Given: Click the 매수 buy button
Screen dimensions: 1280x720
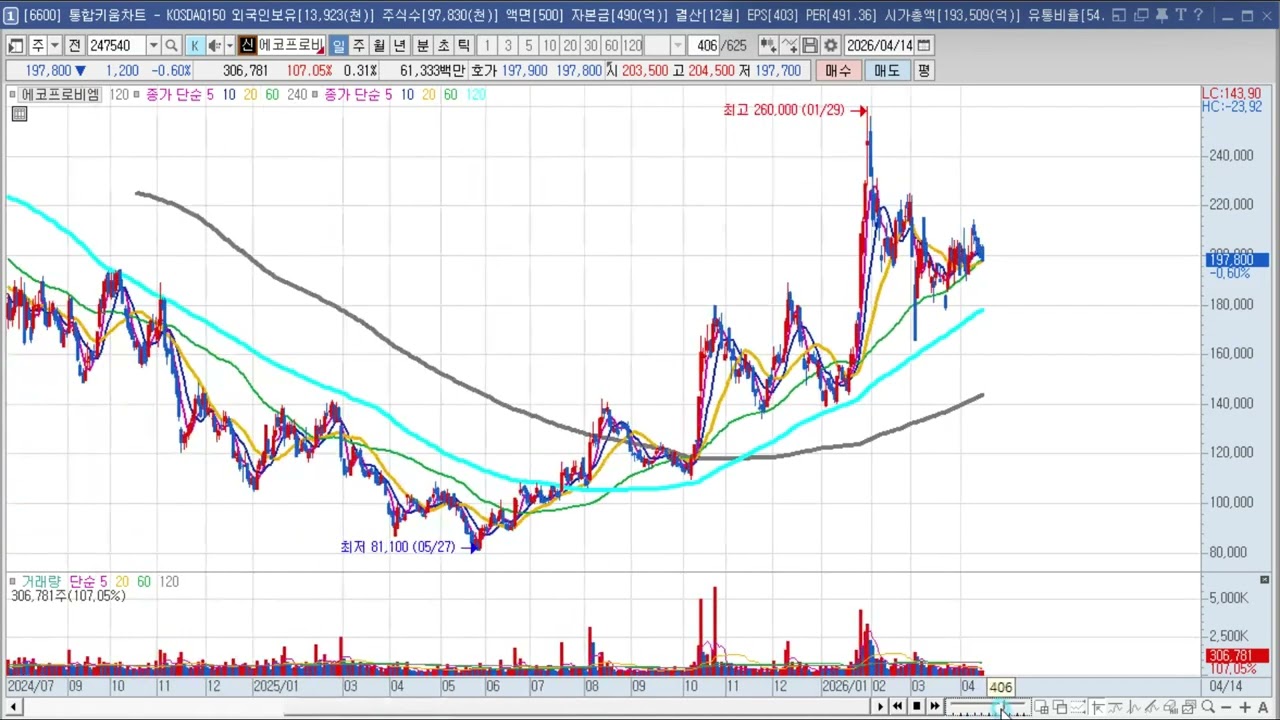Looking at the screenshot, I should click(838, 71).
